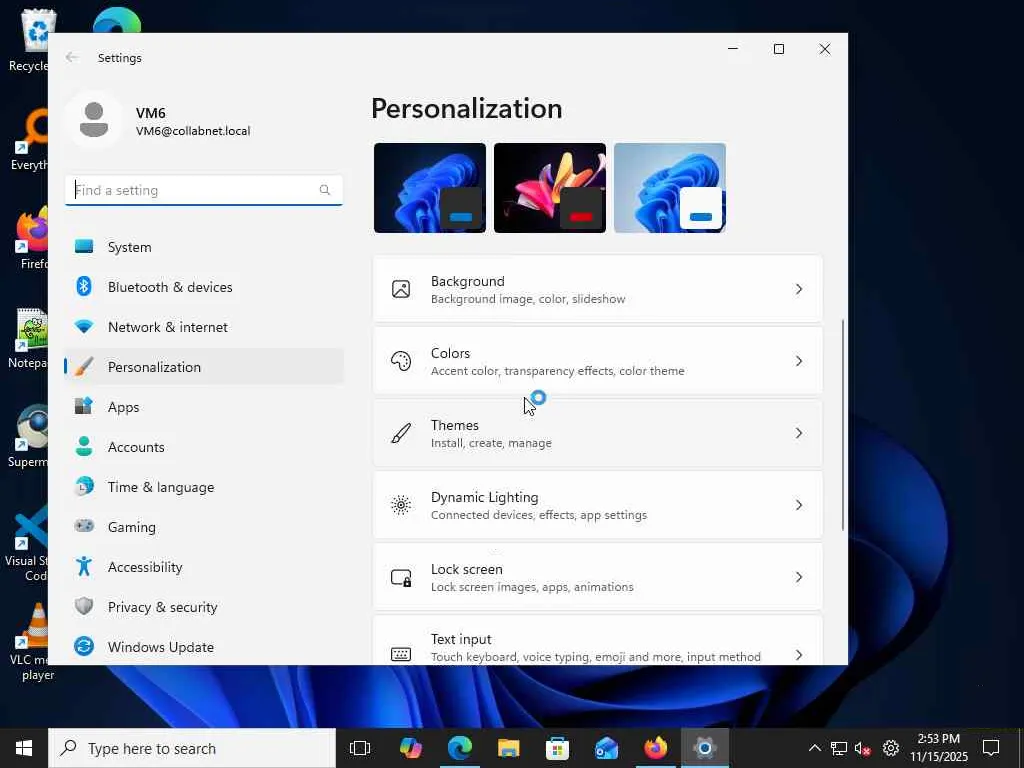Image resolution: width=1024 pixels, height=768 pixels.
Task: Expand the Lock screen chevron
Action: [799, 577]
